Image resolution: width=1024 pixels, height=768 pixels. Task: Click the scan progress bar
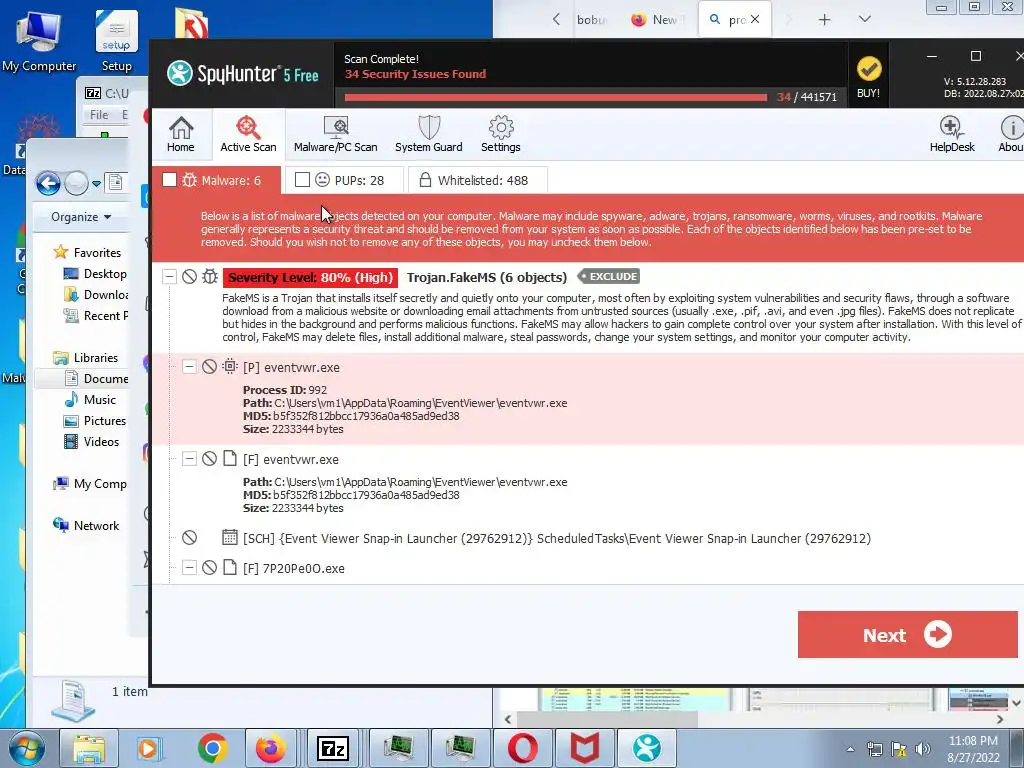pyautogui.click(x=556, y=97)
